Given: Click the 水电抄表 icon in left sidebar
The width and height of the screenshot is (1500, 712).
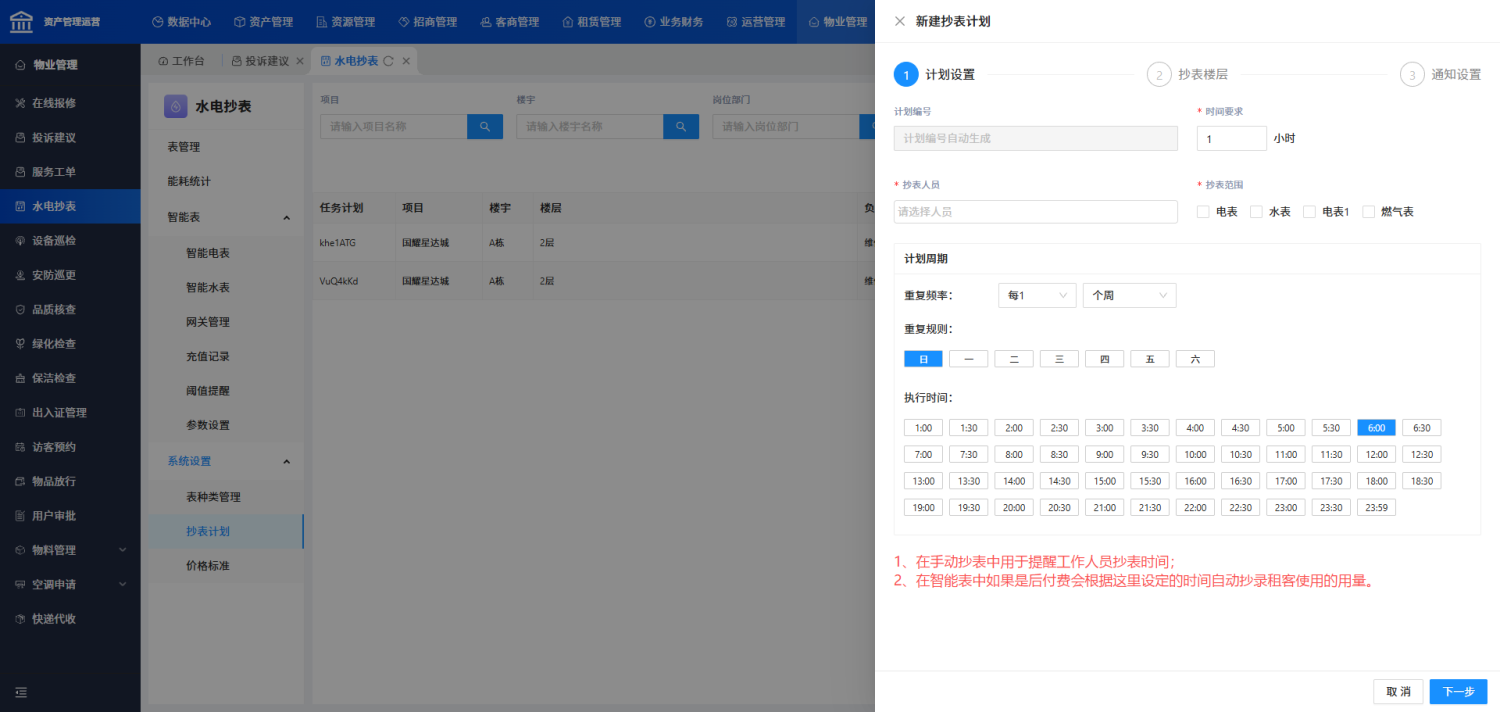Looking at the screenshot, I should (20, 207).
